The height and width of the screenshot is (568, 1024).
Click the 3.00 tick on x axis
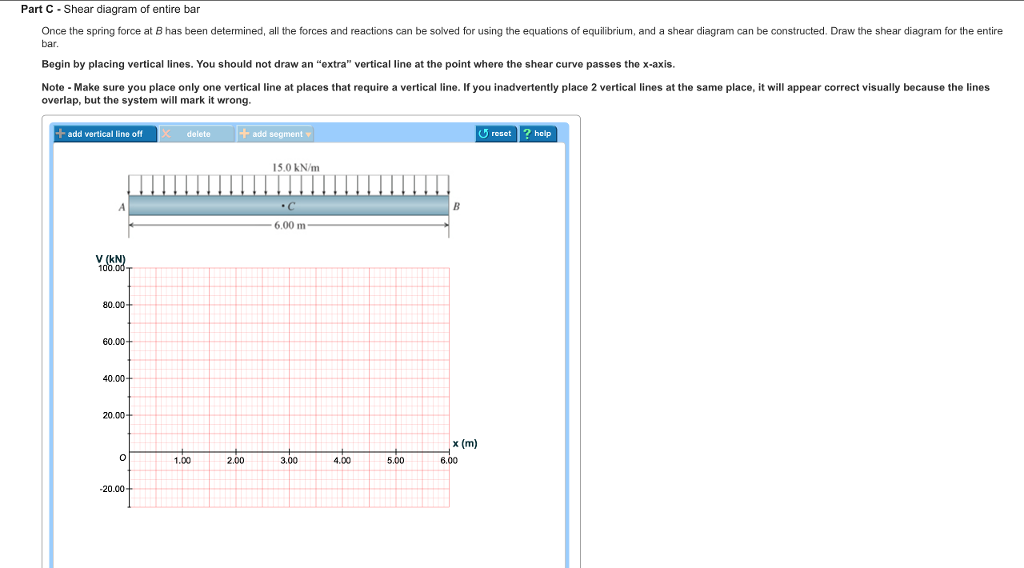(289, 461)
